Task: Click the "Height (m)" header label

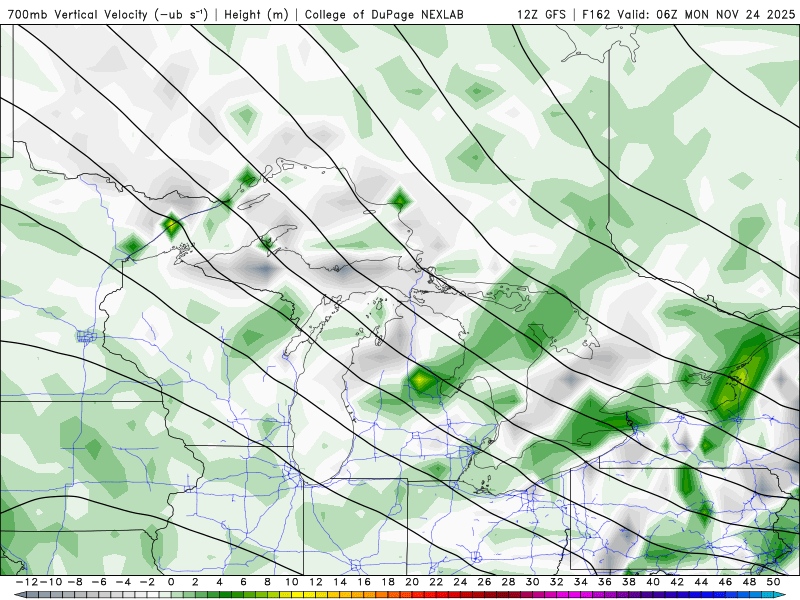Action: [x=256, y=15]
